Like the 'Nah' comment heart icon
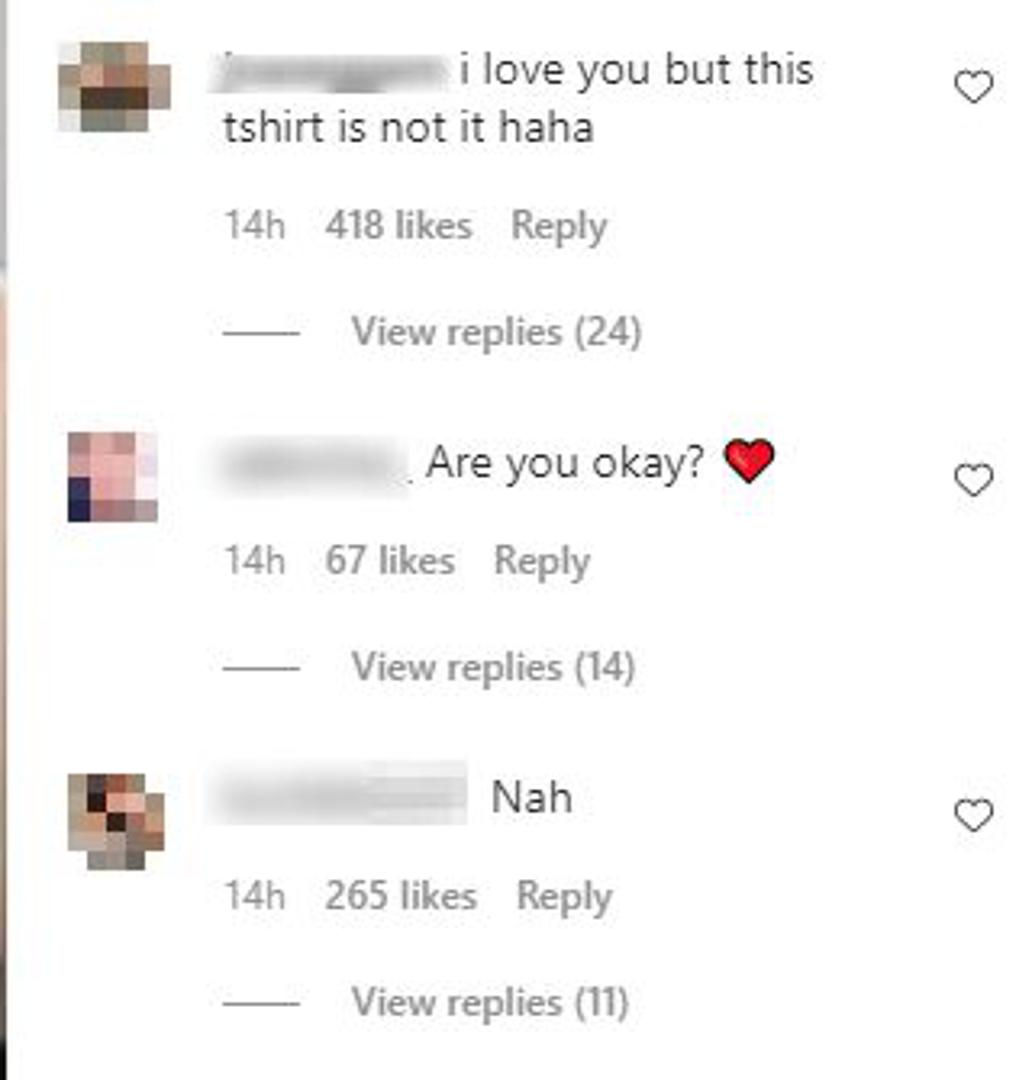1032x1080 pixels. tap(973, 815)
